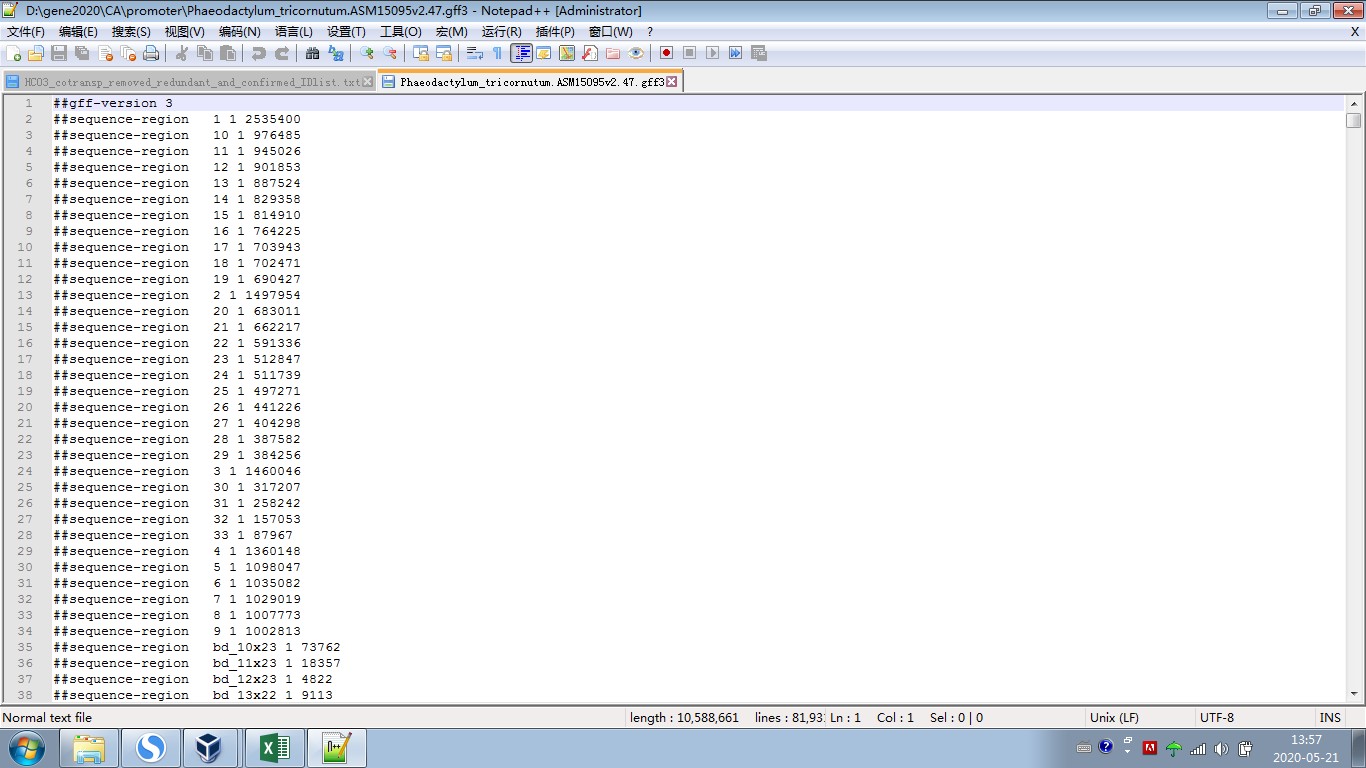Viewport: 1366px width, 768px height.
Task: Close the Phaeodactylum gff3 tab
Action: (672, 82)
